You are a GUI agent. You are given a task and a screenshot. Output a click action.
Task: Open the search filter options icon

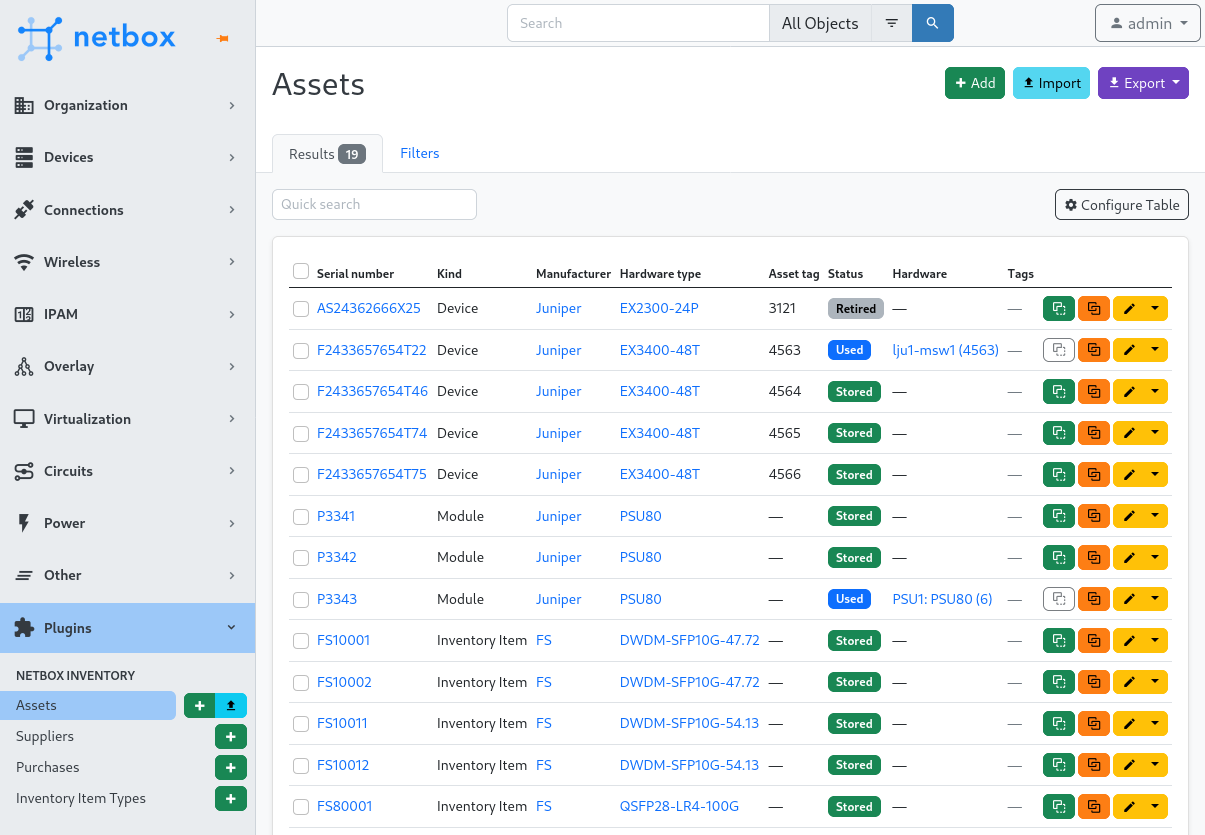891,23
